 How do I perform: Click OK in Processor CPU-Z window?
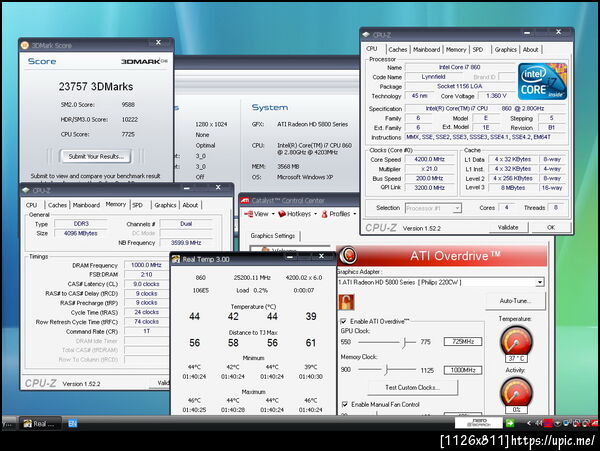click(551, 227)
